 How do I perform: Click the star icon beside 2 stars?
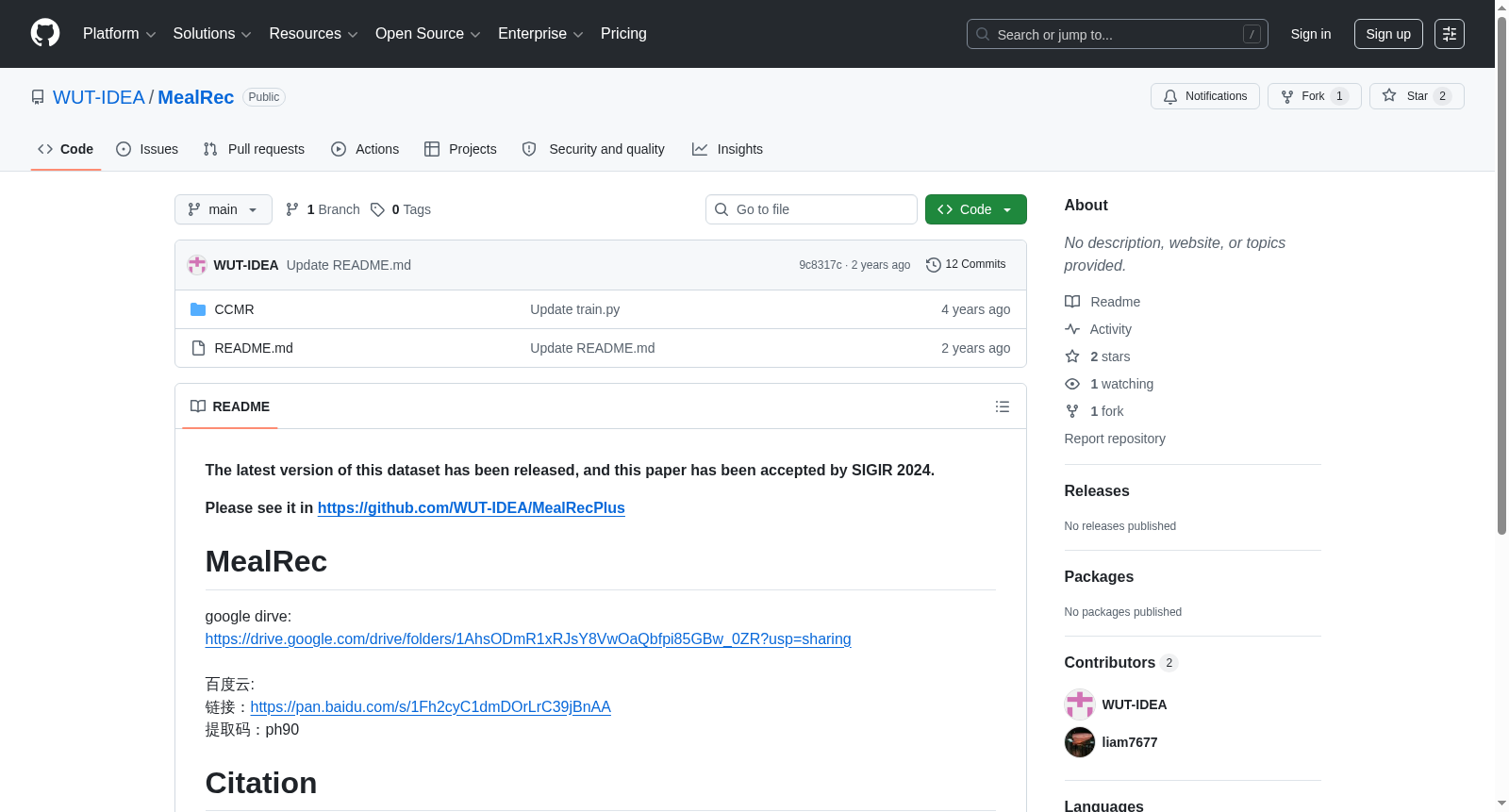pyautogui.click(x=1072, y=356)
